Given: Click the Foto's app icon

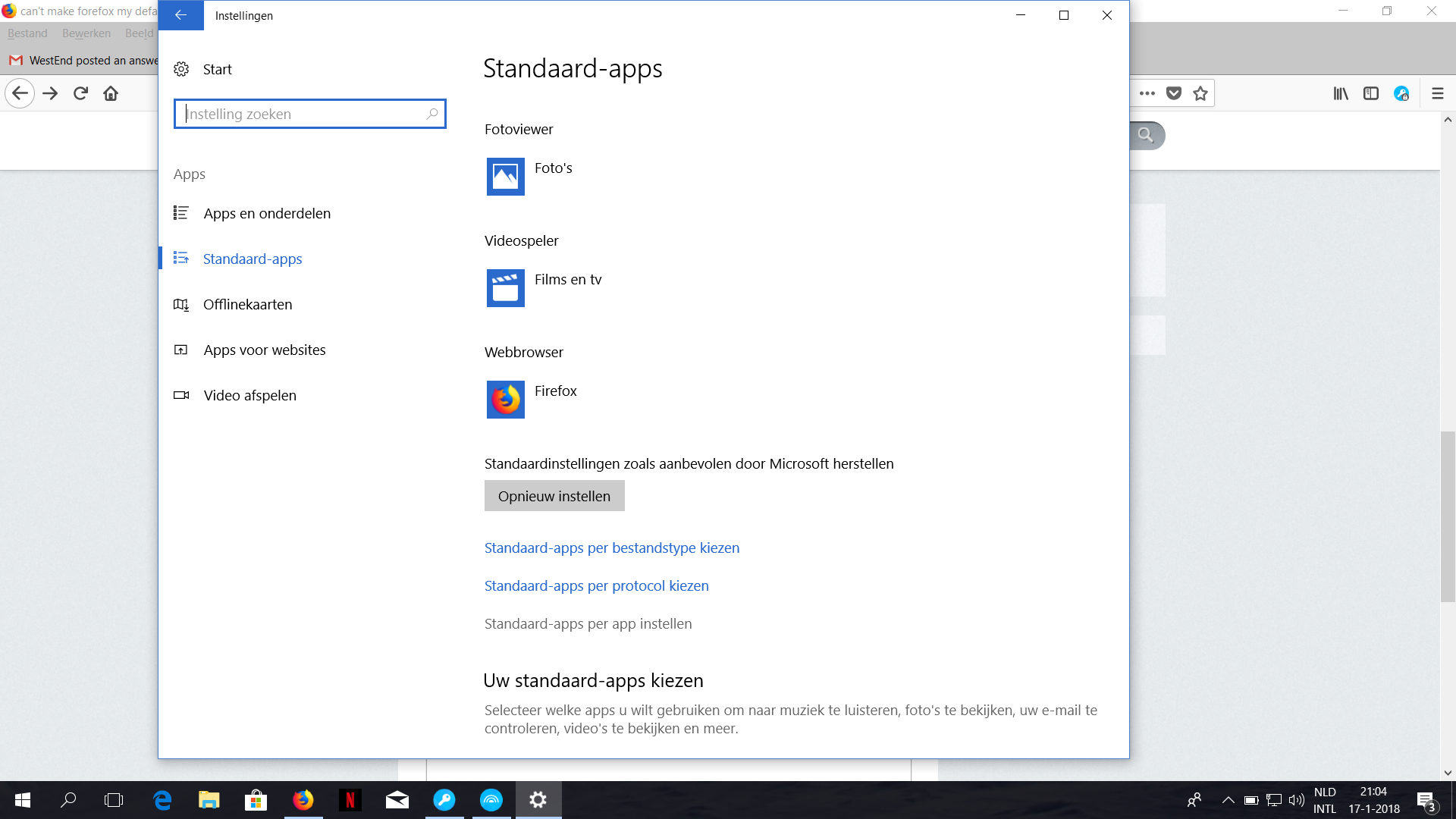Looking at the screenshot, I should (505, 176).
